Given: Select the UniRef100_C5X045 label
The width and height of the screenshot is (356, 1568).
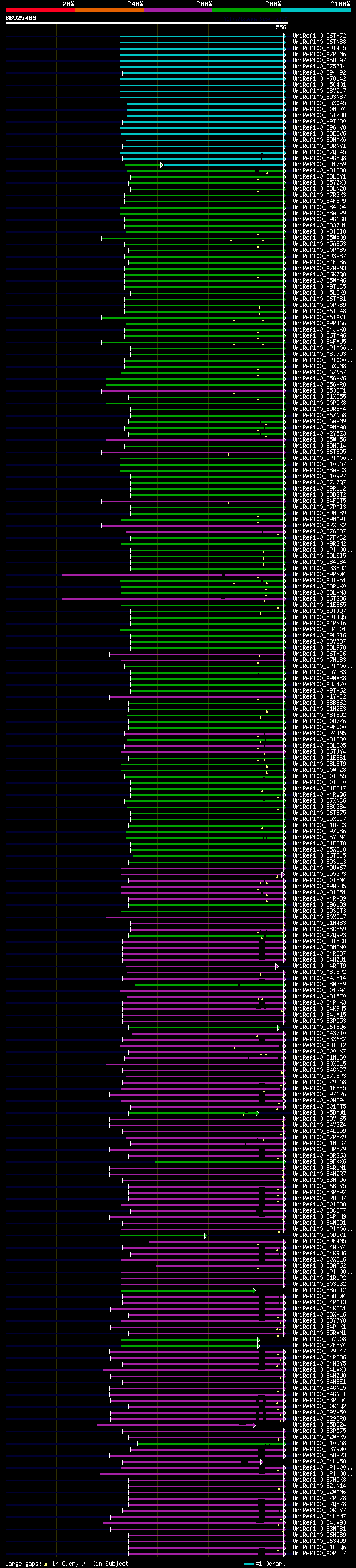Looking at the screenshot, I should (319, 103).
